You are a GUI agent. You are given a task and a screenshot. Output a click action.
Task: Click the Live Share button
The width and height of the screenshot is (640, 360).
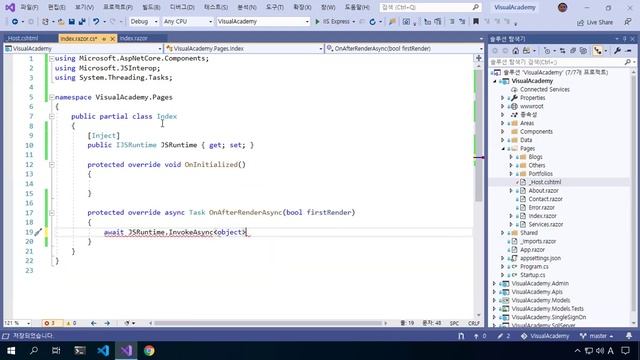click(x=595, y=22)
